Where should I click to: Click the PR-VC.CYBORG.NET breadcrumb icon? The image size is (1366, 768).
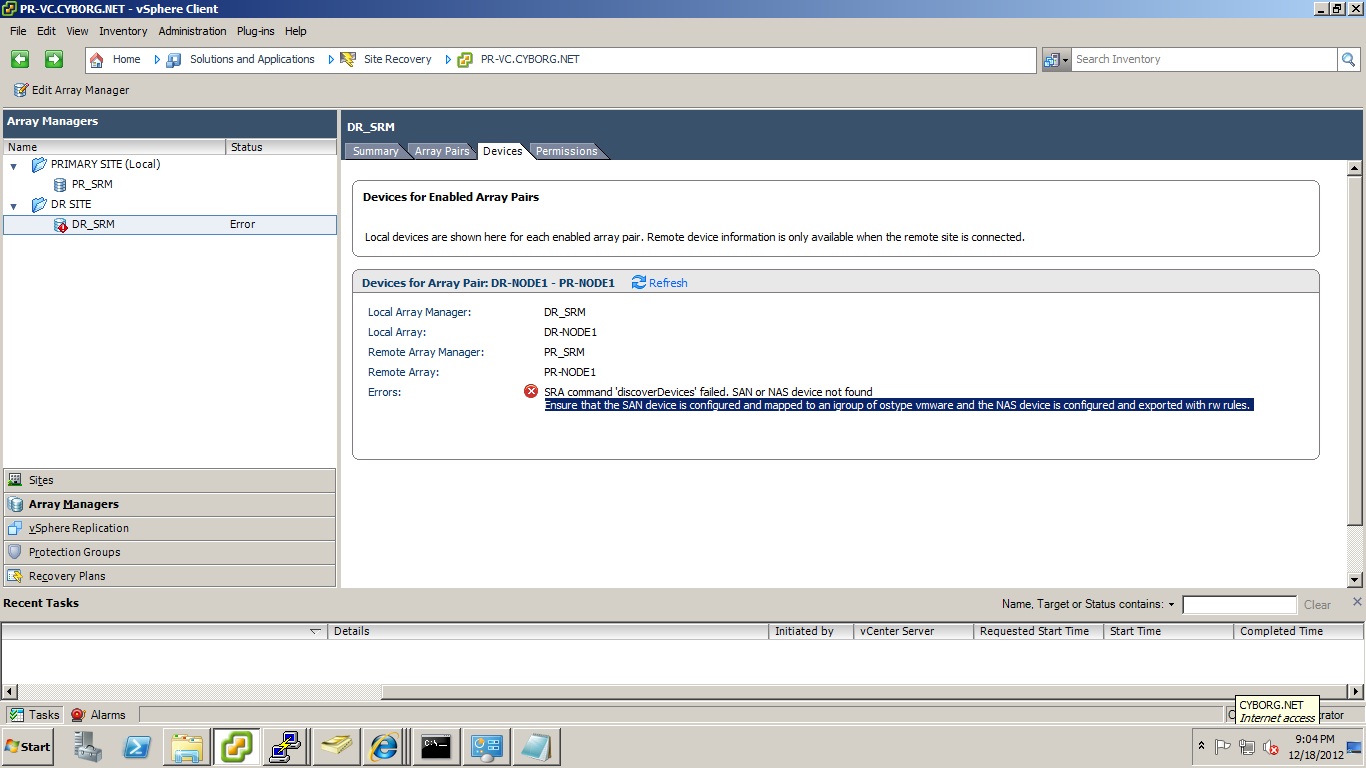point(465,60)
